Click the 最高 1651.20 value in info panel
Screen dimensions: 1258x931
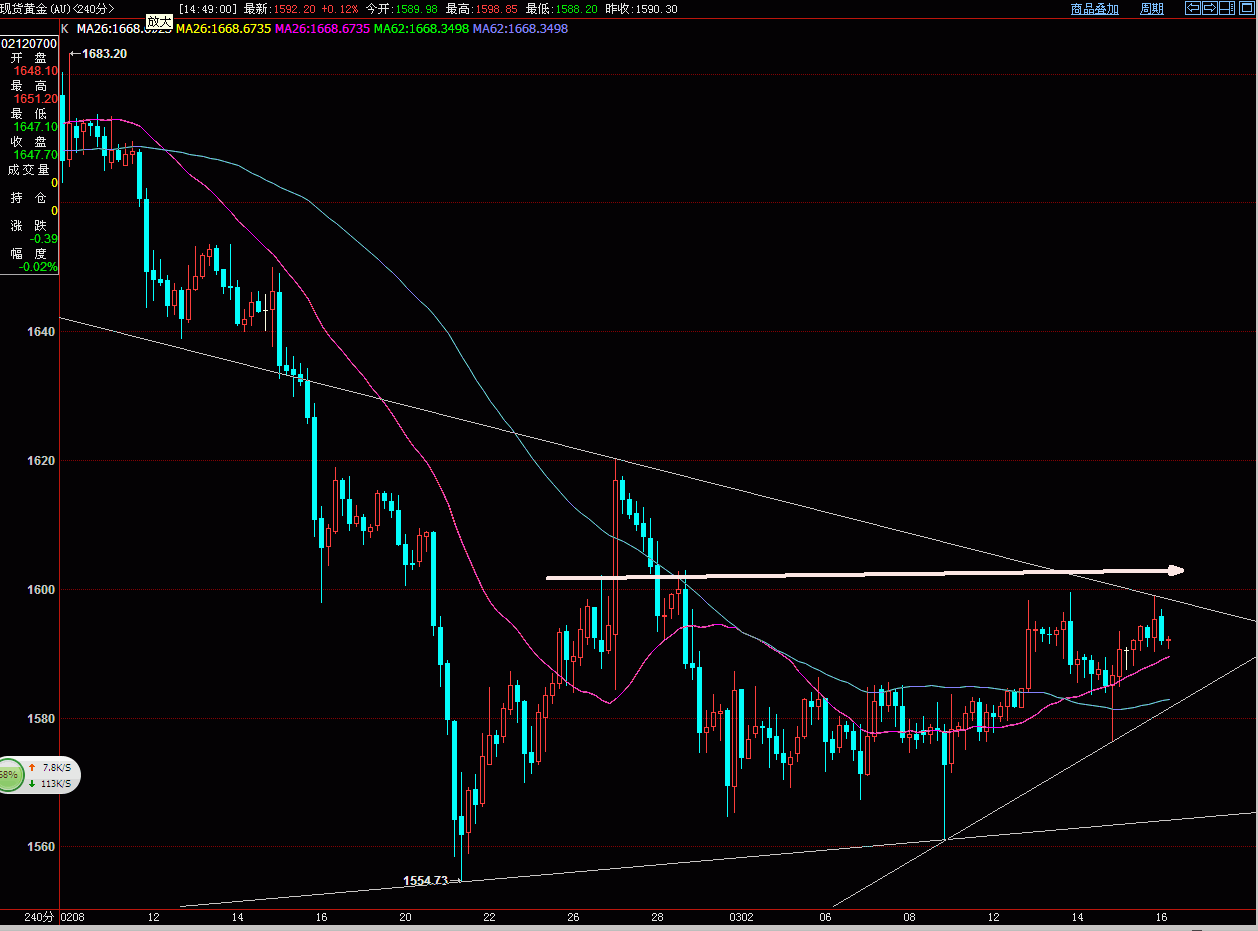[35, 99]
